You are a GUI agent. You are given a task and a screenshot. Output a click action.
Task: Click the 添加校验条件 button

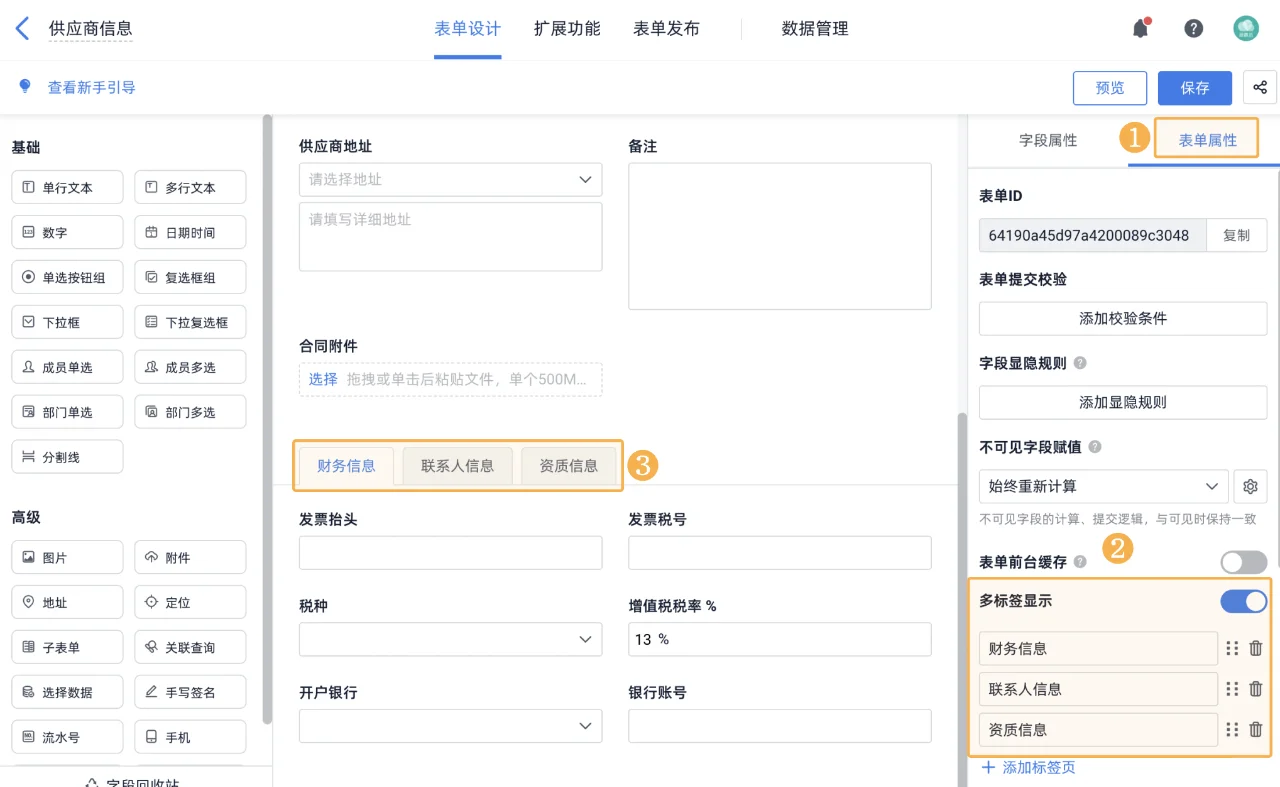point(1122,318)
